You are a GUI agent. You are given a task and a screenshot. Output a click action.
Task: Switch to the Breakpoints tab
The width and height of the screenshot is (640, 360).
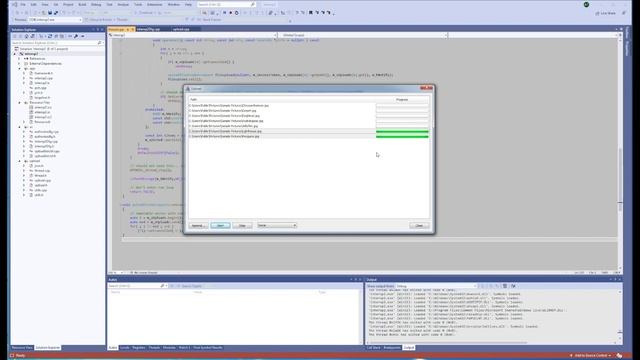pos(392,348)
